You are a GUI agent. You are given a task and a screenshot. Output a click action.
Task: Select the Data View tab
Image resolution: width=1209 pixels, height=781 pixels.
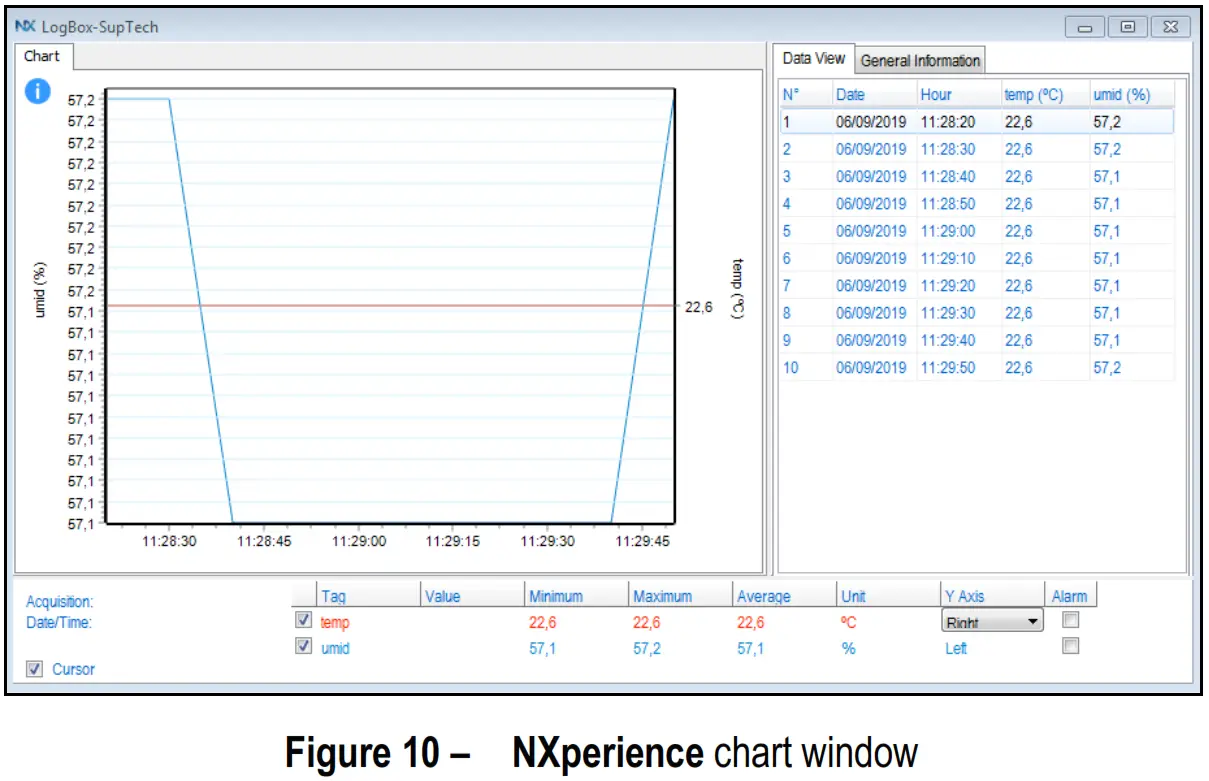(814, 58)
